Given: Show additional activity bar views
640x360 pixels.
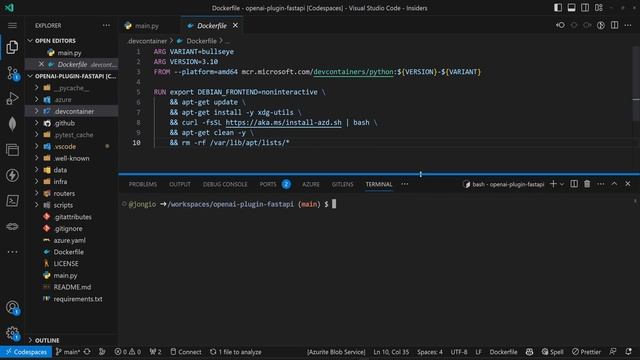Looking at the screenshot, I should tap(12, 252).
